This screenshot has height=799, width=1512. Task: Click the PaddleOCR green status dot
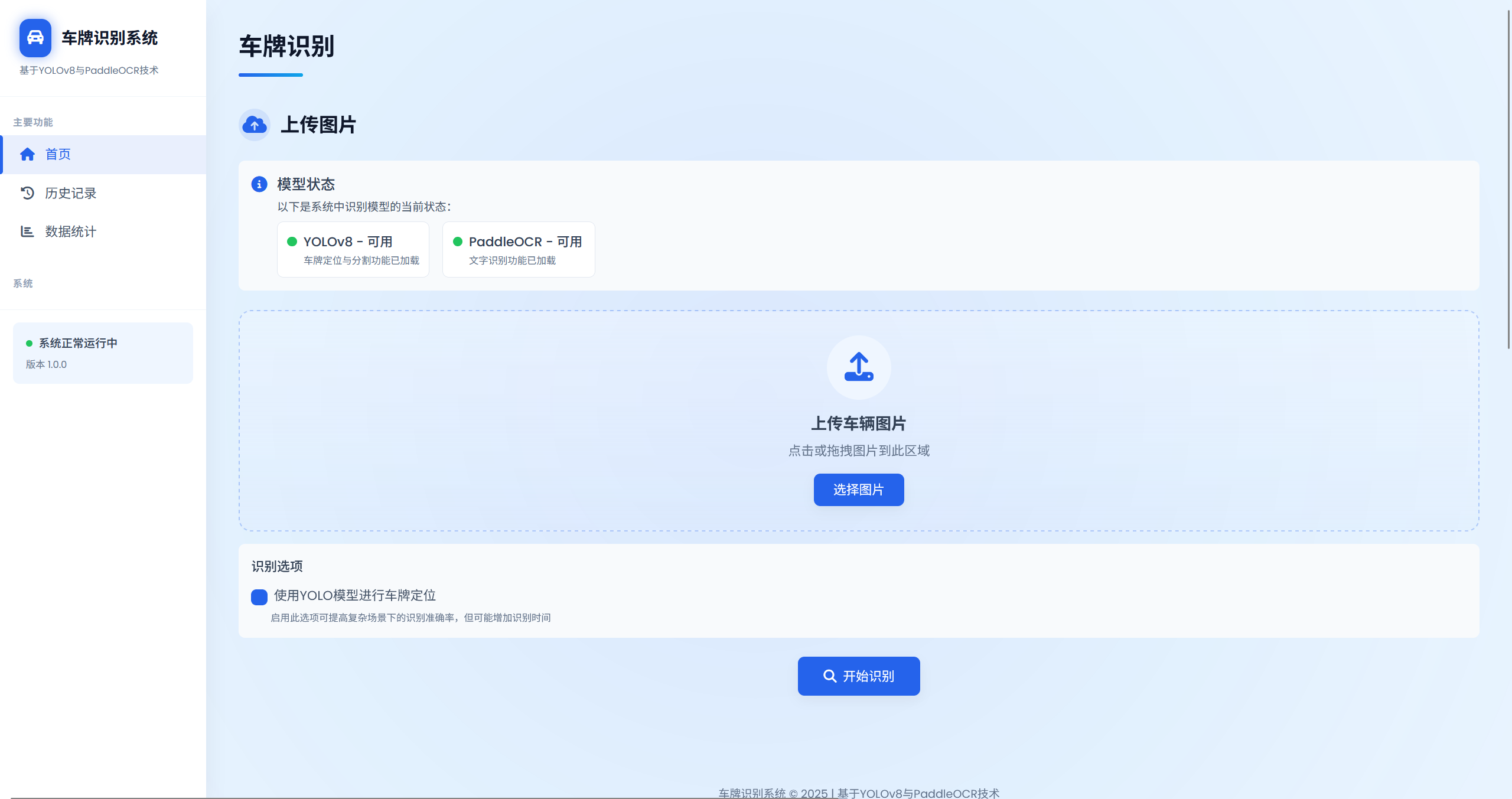click(457, 242)
